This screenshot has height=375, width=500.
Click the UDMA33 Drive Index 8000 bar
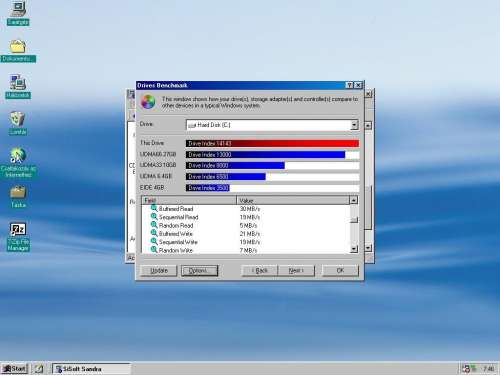tap(235, 166)
